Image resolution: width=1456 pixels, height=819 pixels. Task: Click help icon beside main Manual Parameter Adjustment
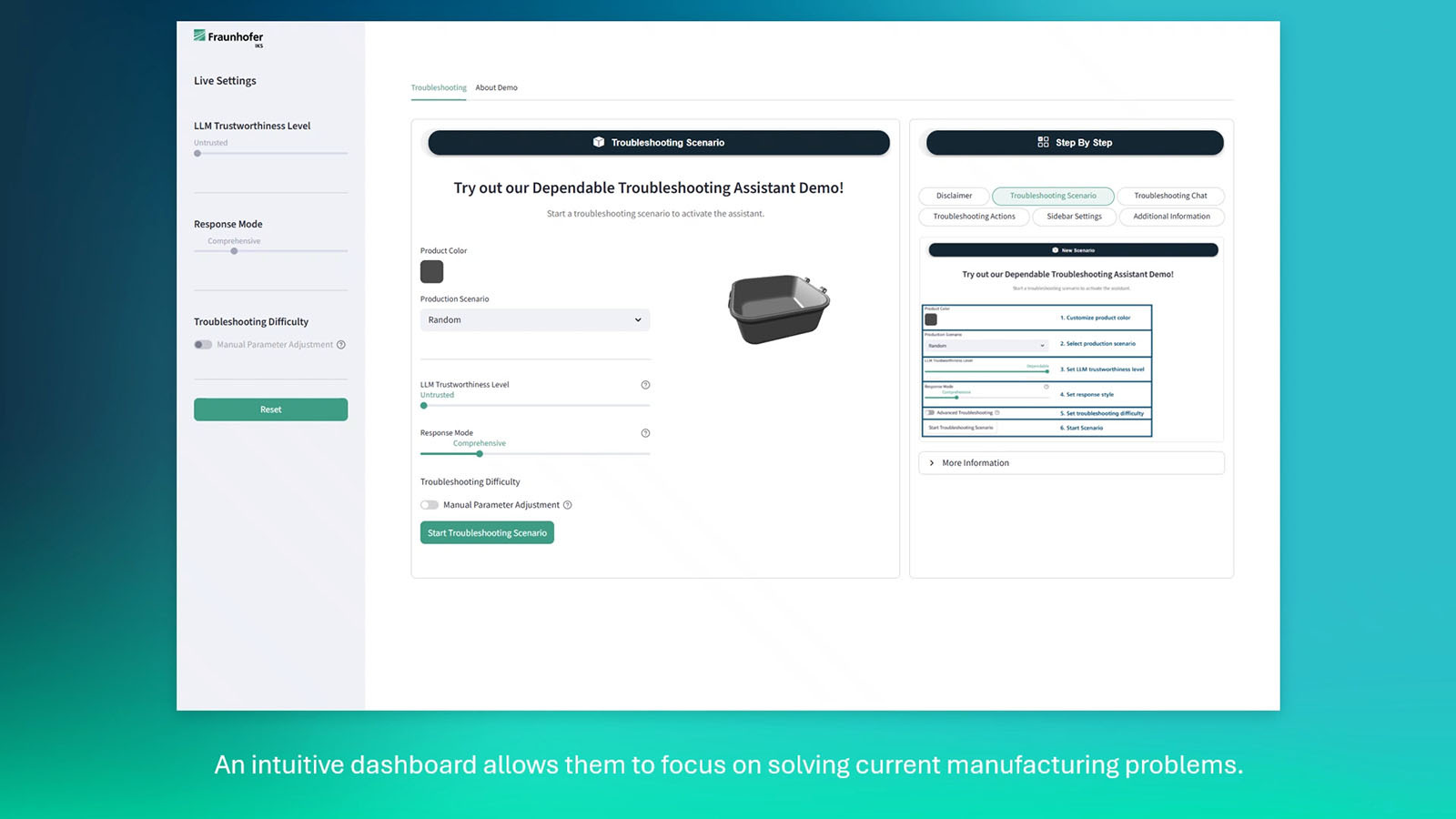(568, 505)
